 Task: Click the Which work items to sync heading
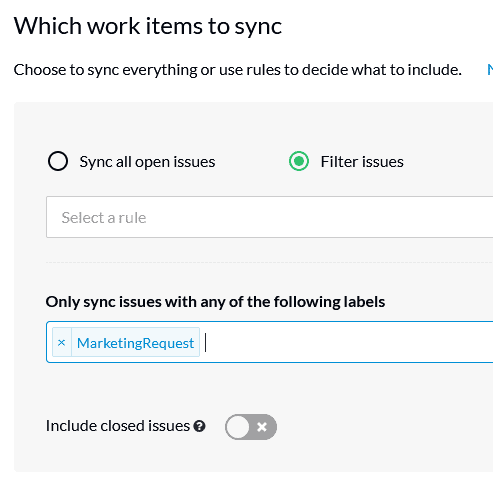point(148,26)
